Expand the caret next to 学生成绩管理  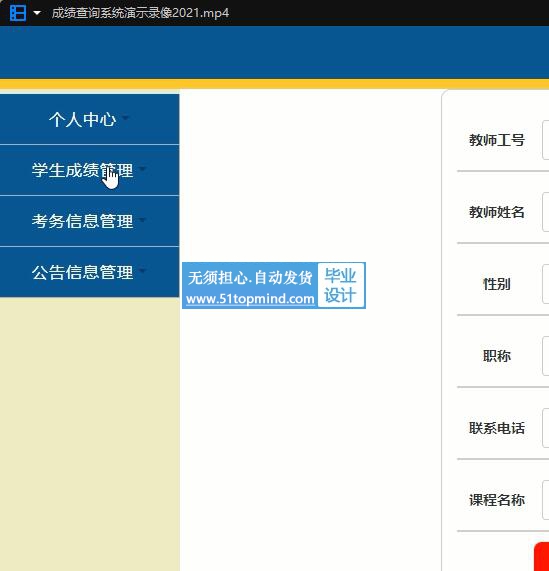click(x=142, y=169)
